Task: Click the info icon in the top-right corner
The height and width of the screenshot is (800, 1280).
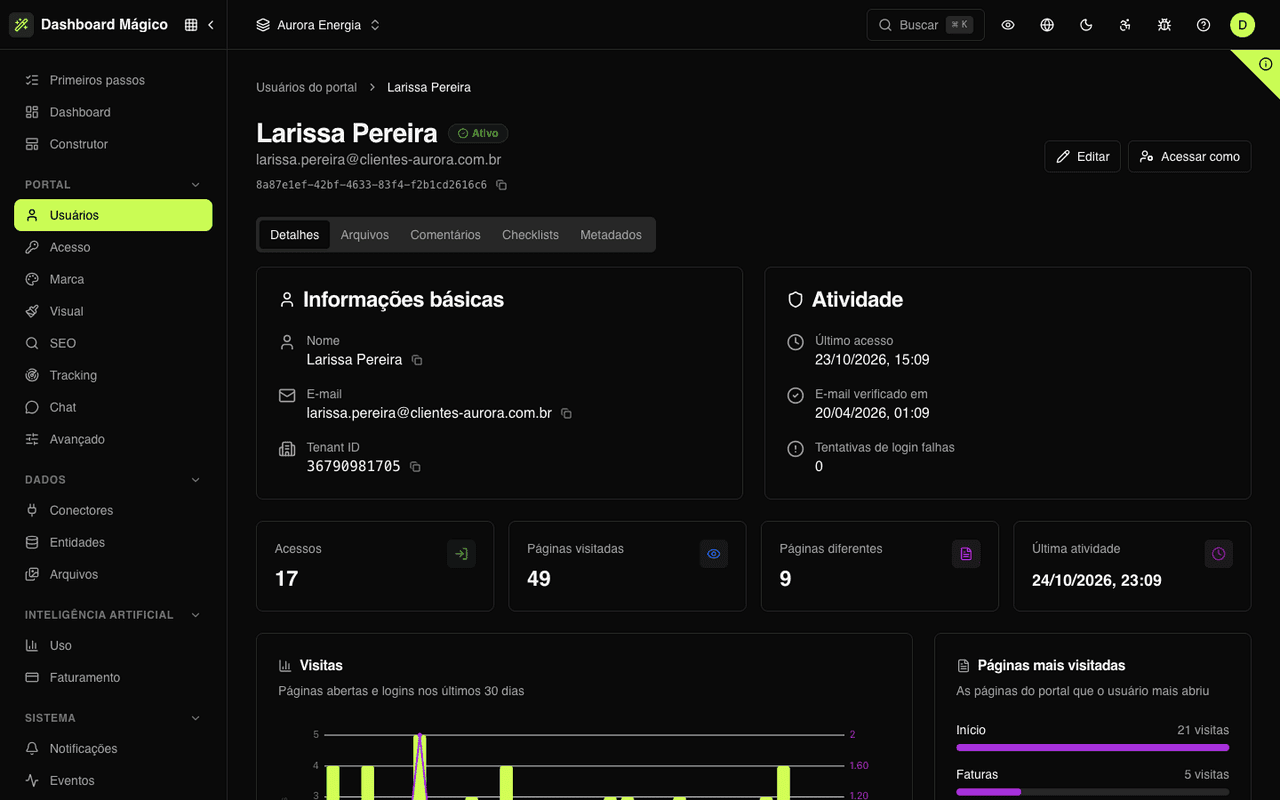Action: 1266,63
